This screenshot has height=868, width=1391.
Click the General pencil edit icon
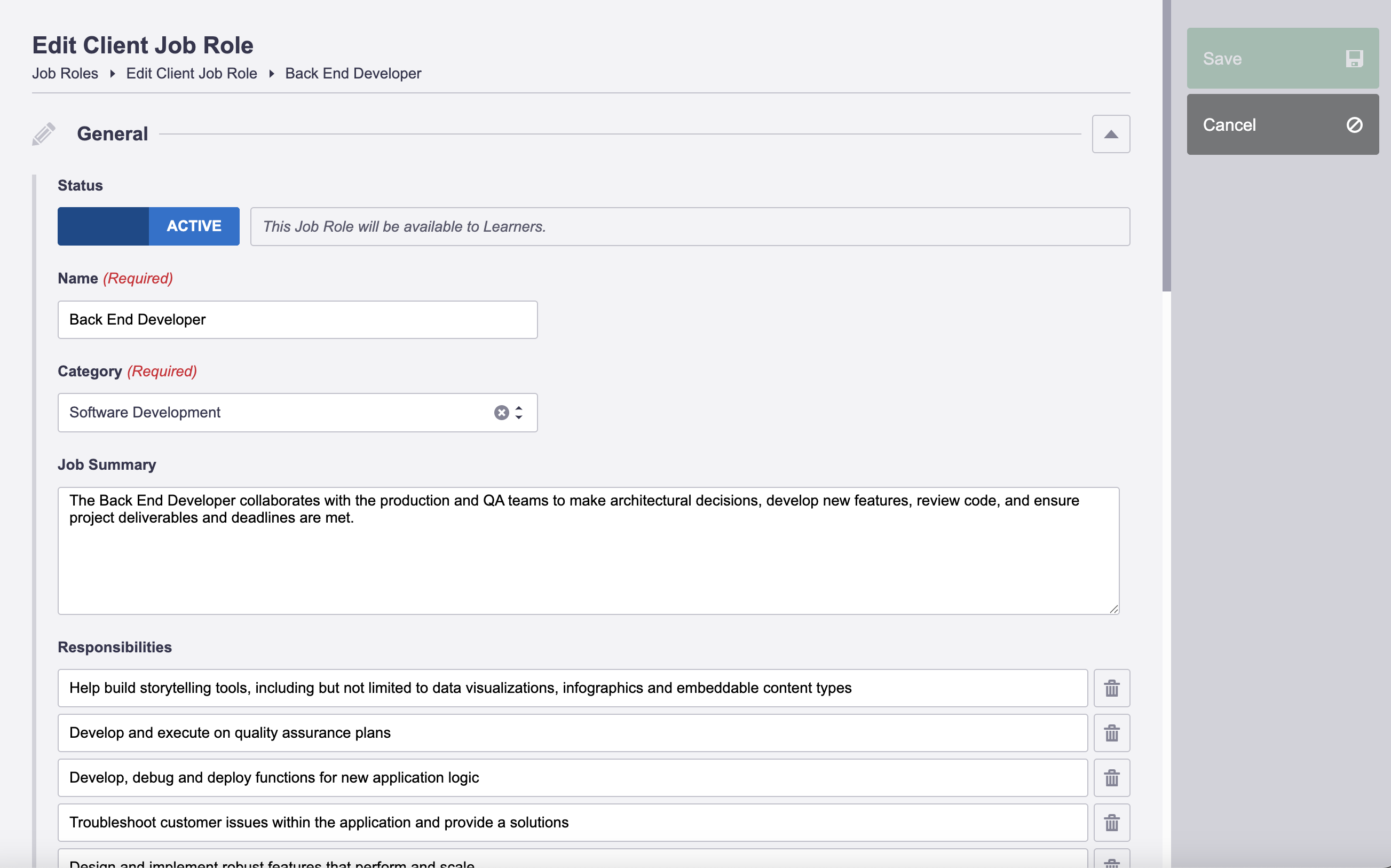pyautogui.click(x=44, y=134)
